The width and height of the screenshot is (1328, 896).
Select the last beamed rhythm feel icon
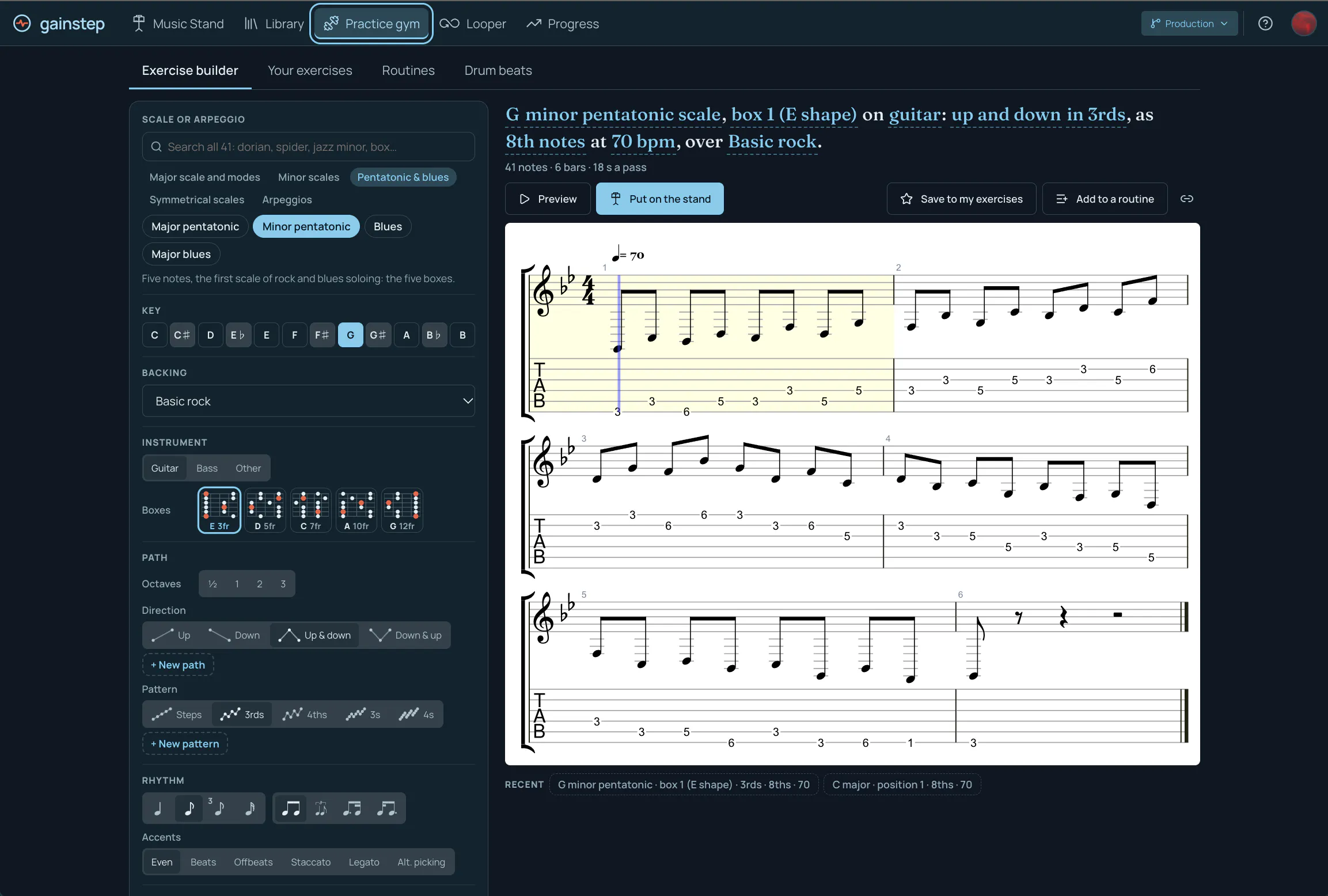pyautogui.click(x=387, y=808)
